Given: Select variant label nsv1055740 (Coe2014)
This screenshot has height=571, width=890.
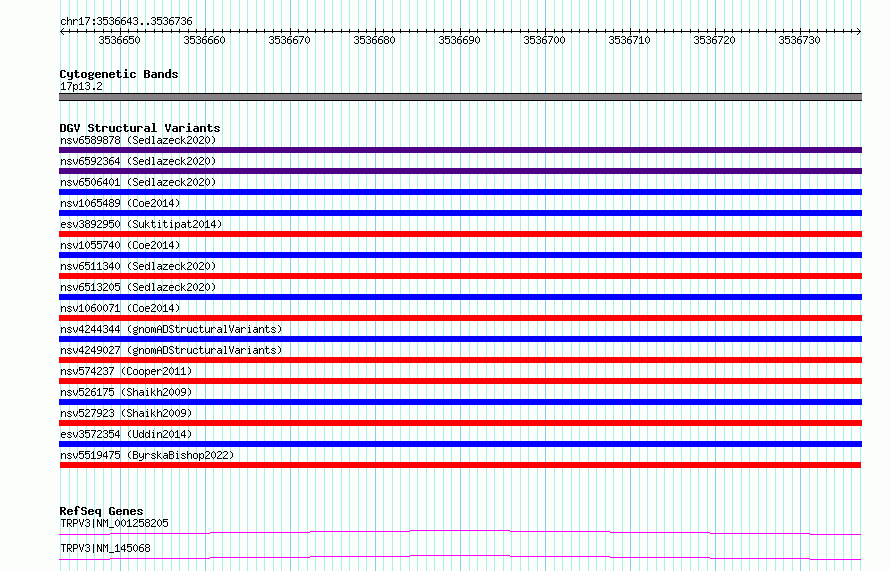Looking at the screenshot, I should click(x=120, y=245).
